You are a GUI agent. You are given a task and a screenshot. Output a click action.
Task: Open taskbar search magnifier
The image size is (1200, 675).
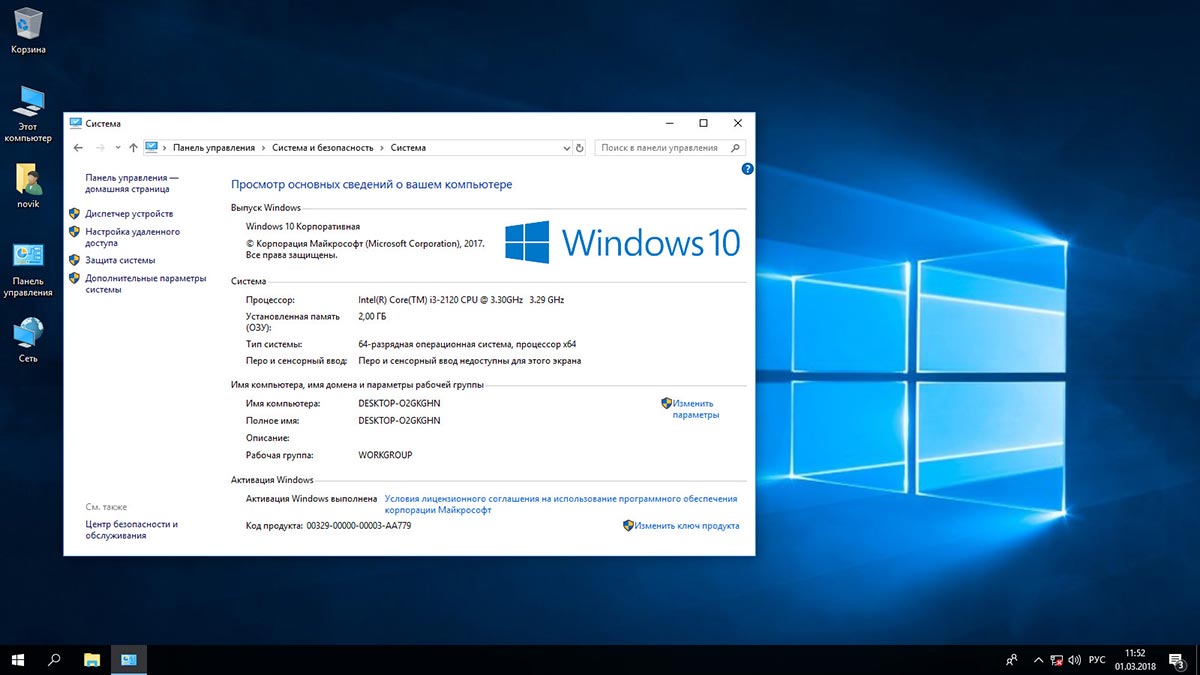pyautogui.click(x=55, y=660)
